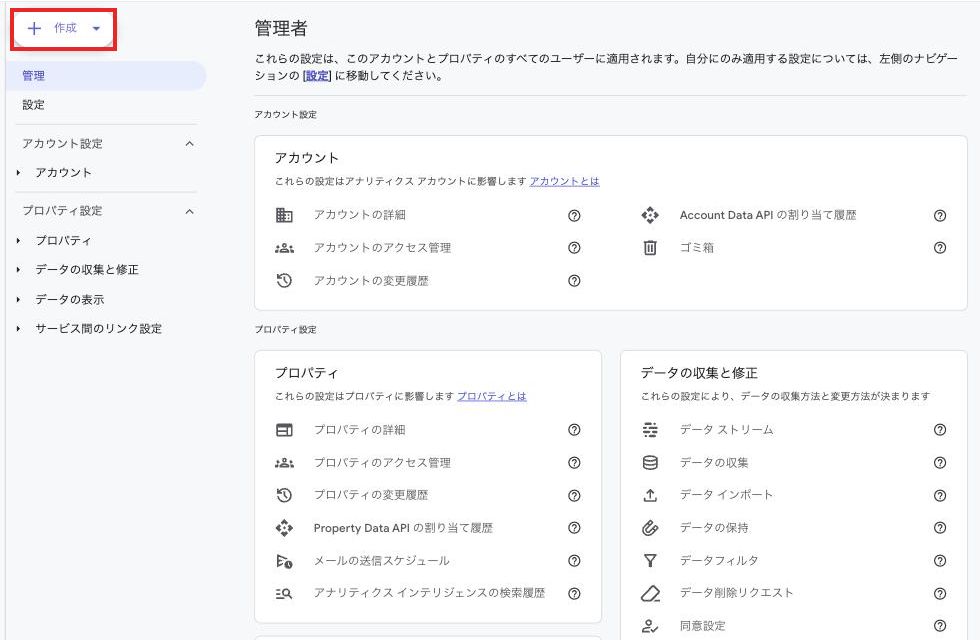The width and height of the screenshot is (980, 640).
Task: Open プロパティの変更履歴 entry
Action: click(x=371, y=496)
